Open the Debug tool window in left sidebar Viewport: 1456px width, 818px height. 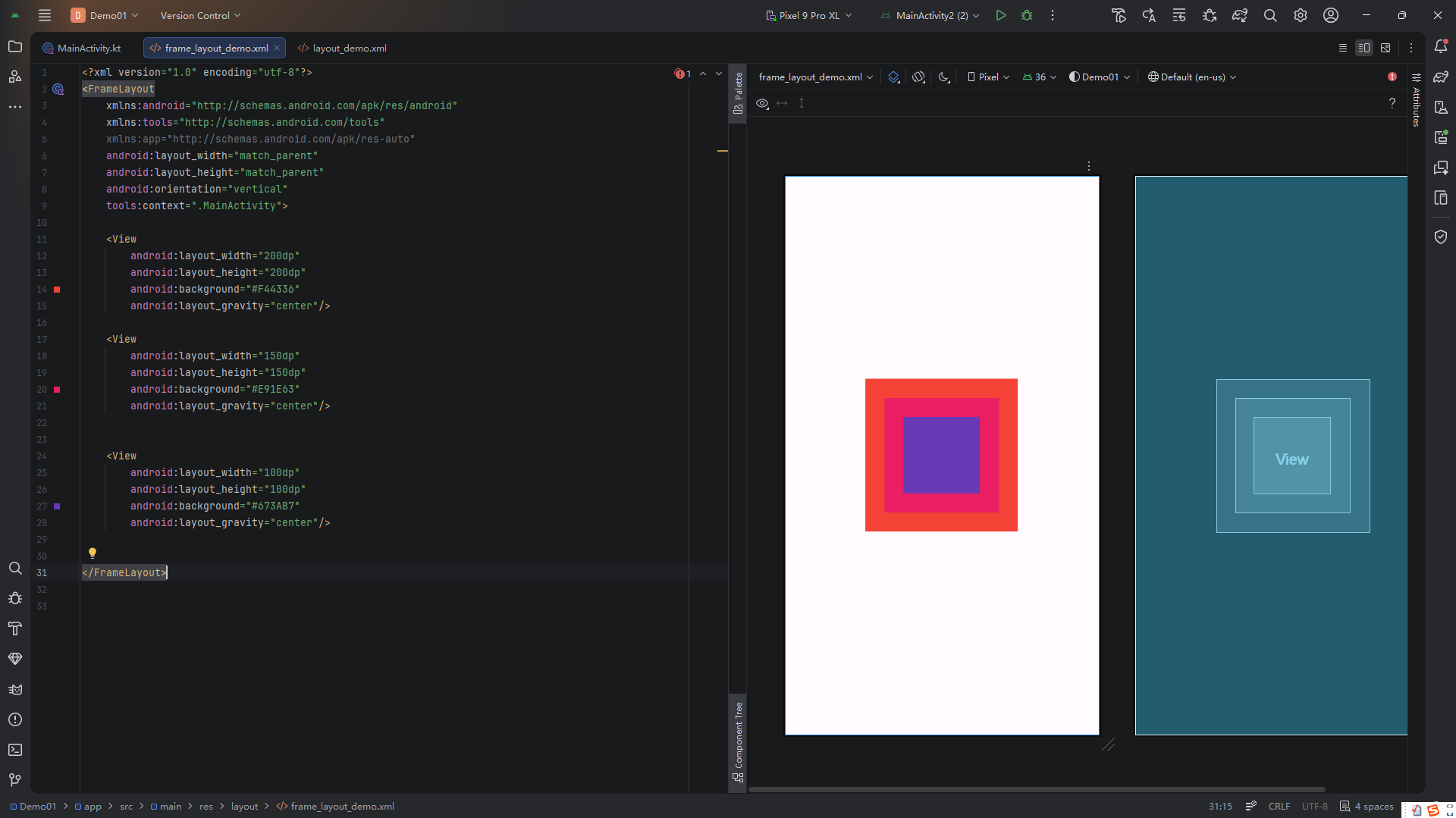pos(15,598)
